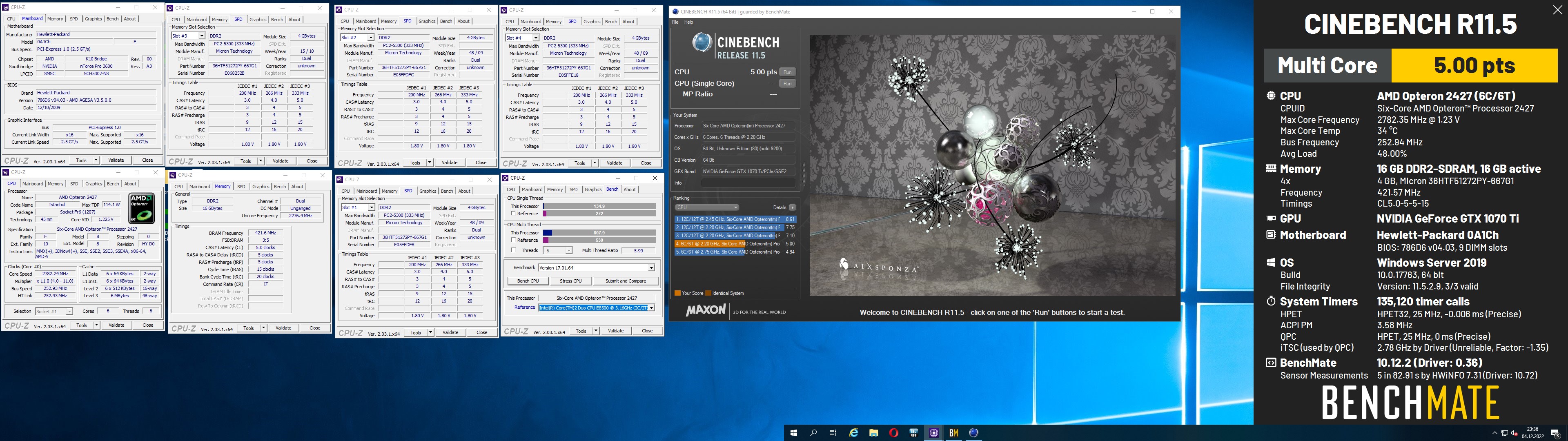Select orange ranking row 6C/6T @ 2.20 GHz

[735, 244]
